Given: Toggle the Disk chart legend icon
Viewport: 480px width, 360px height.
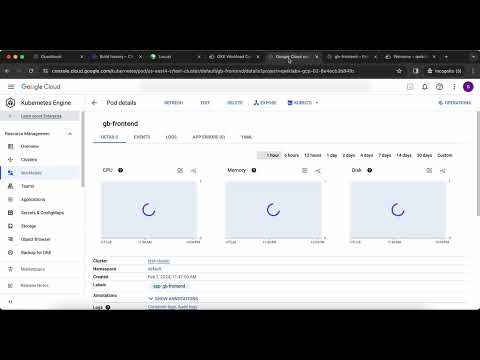Looking at the screenshot, I should click(x=429, y=171).
